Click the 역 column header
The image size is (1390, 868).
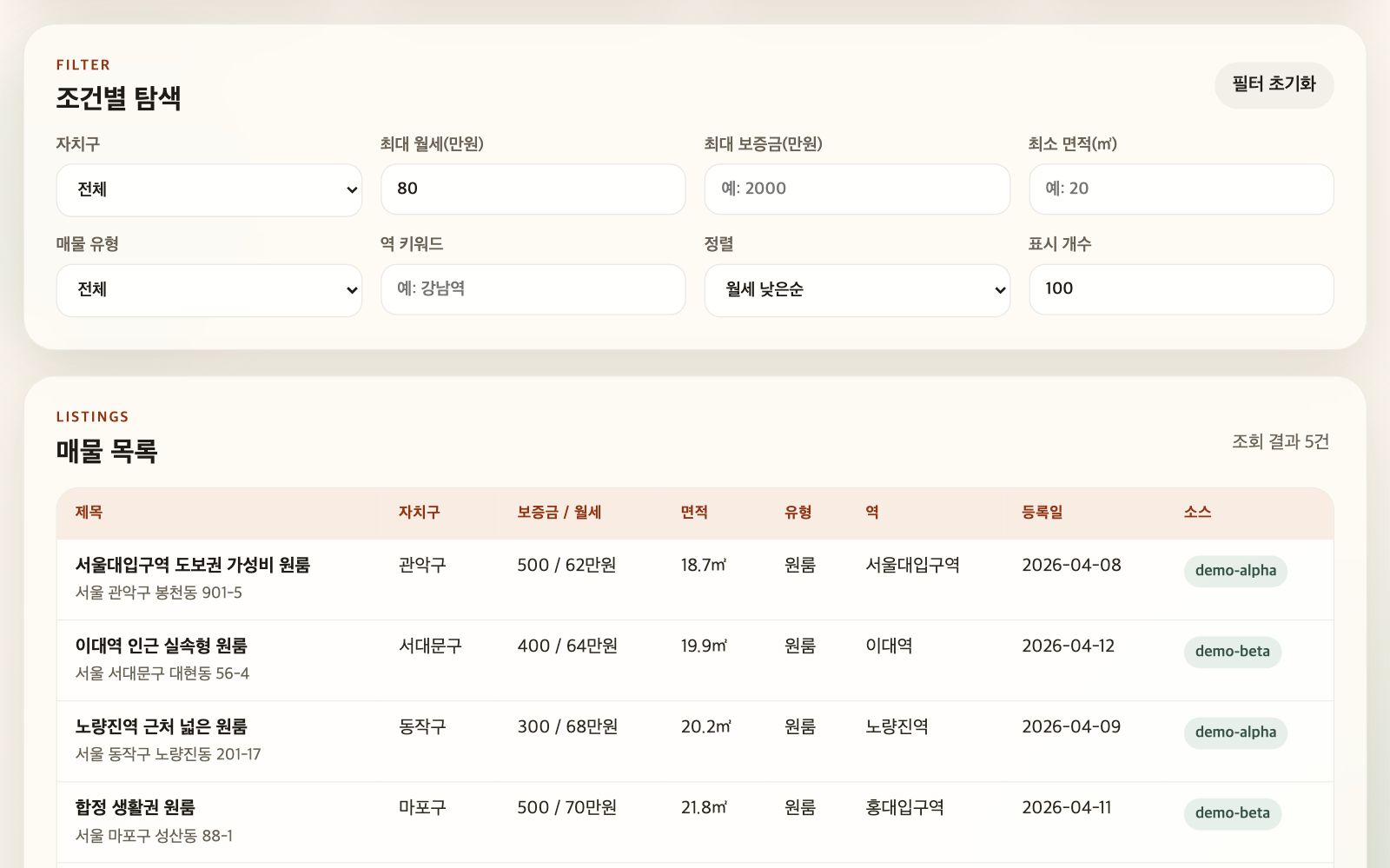[872, 513]
